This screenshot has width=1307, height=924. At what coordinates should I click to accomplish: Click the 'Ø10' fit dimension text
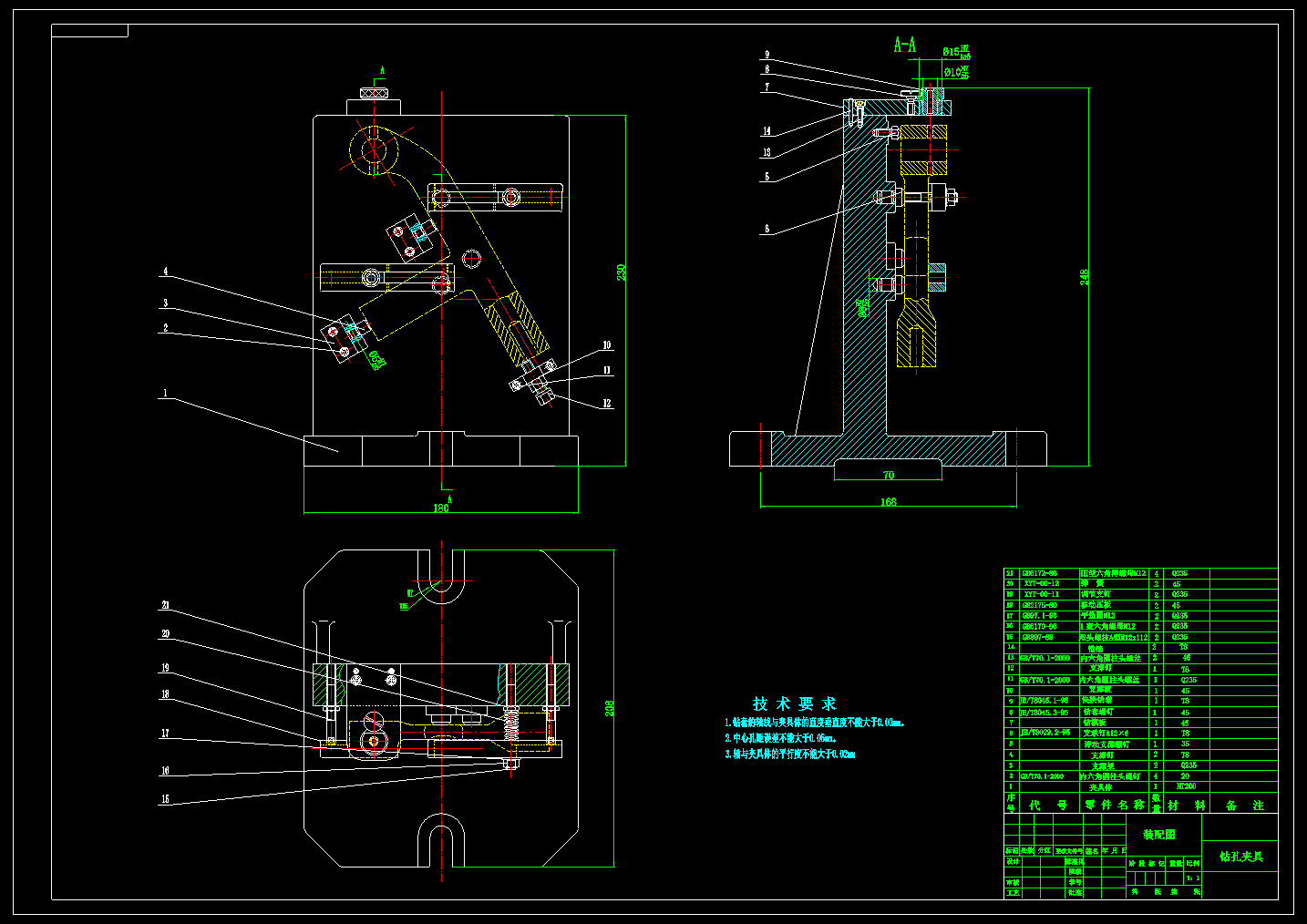956,71
